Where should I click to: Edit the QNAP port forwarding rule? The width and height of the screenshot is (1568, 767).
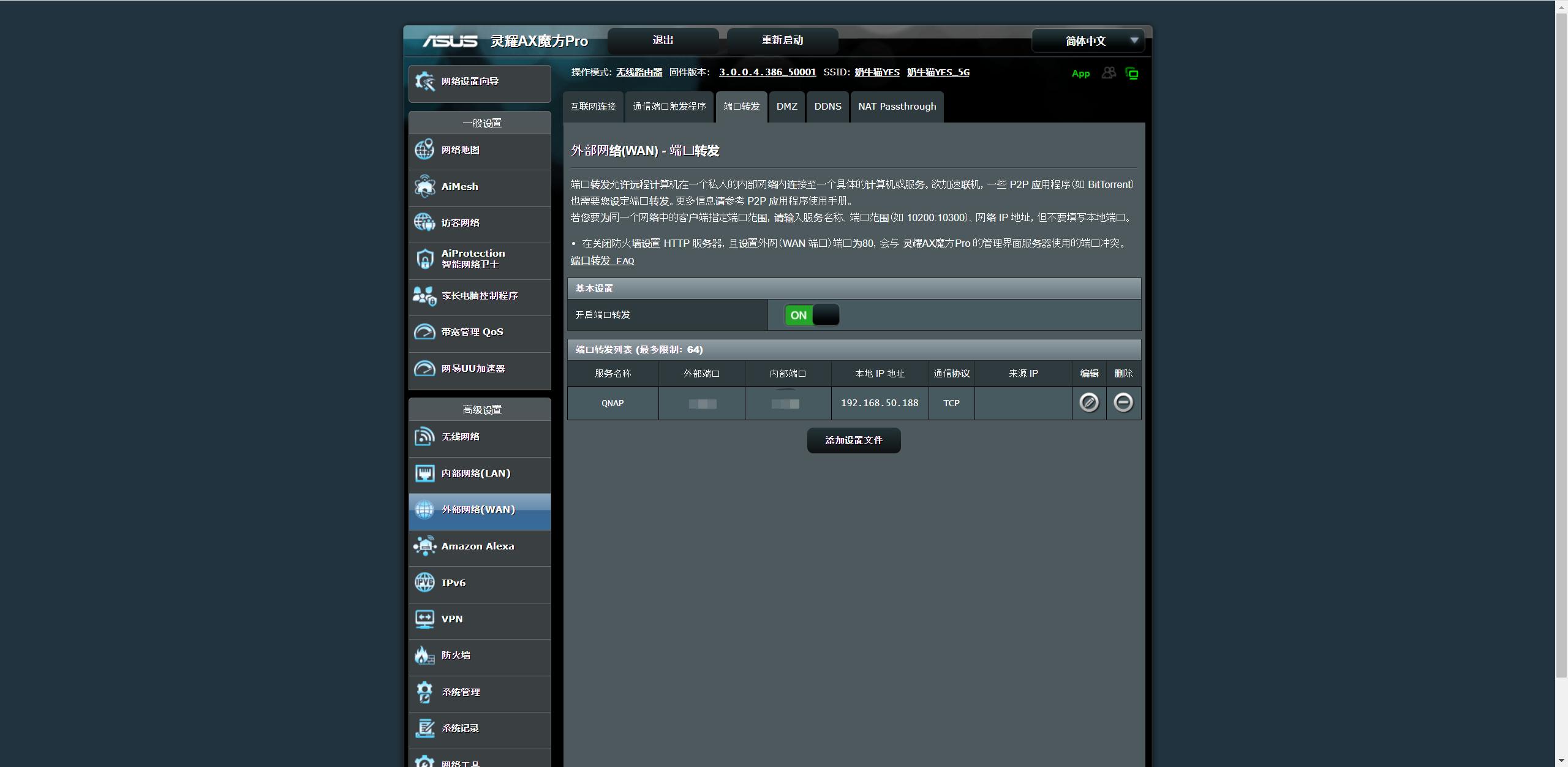(x=1088, y=403)
